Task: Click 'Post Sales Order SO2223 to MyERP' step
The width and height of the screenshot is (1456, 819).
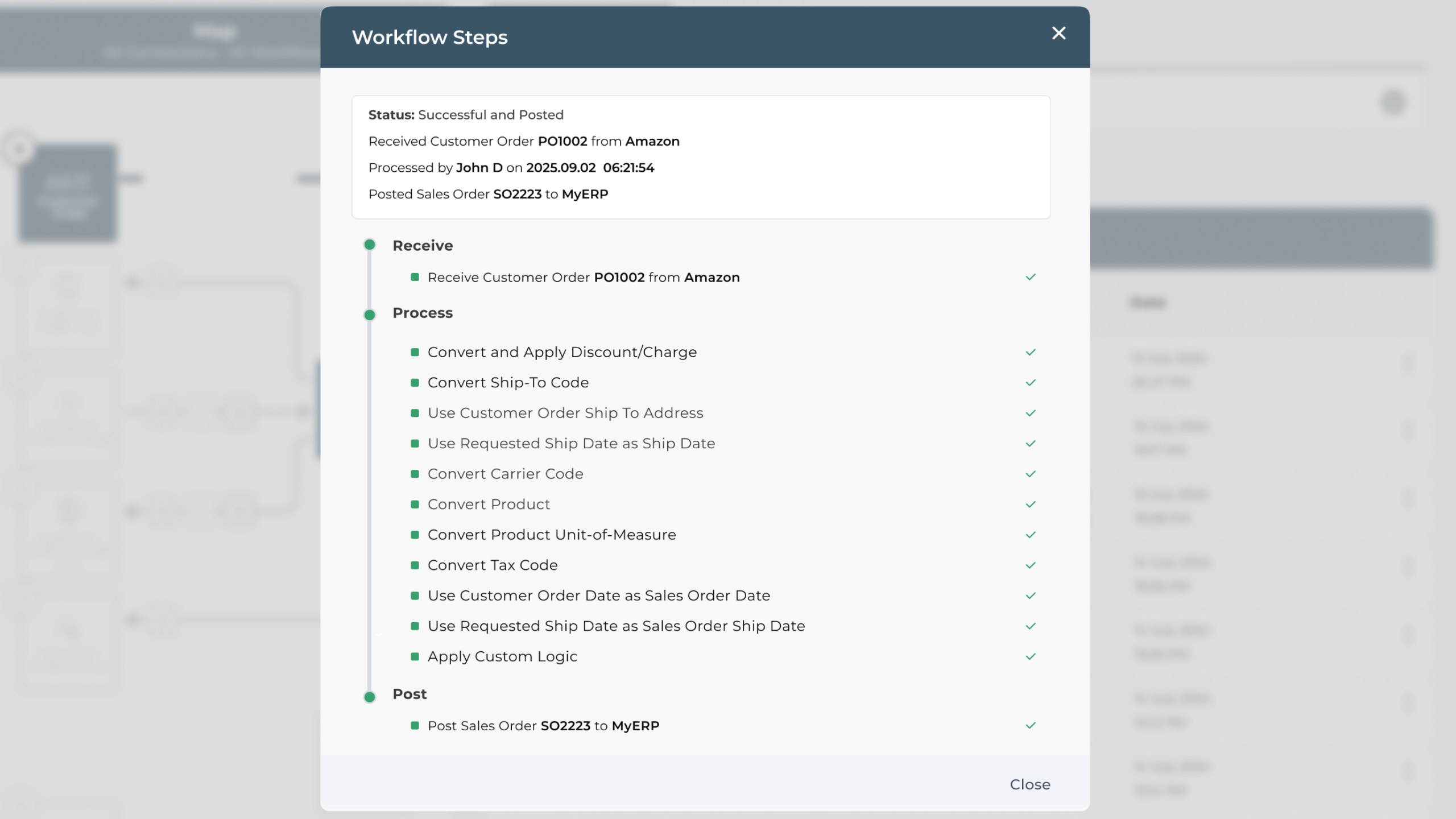Action: pos(543,726)
